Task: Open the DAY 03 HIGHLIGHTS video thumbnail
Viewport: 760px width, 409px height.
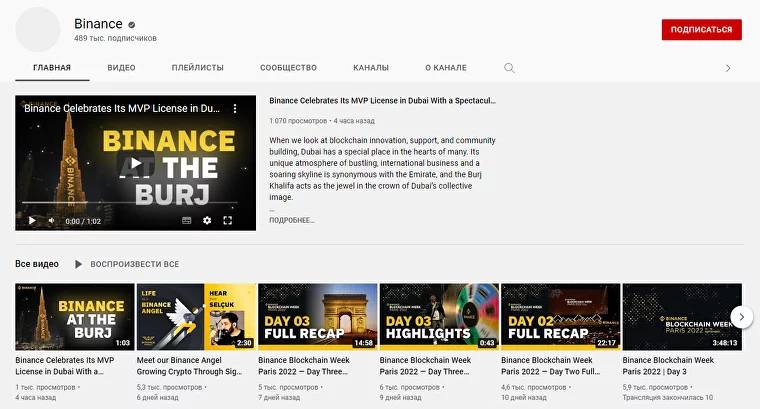Action: click(439, 316)
